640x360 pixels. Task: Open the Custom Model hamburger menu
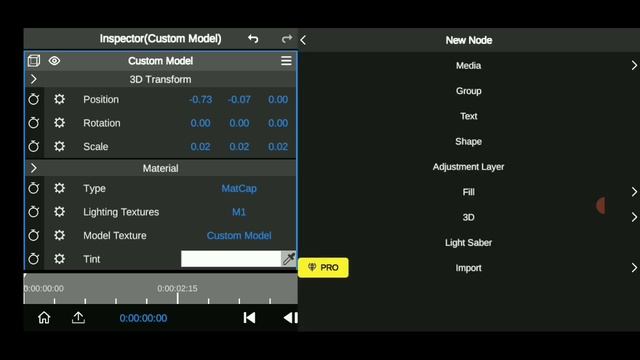pos(286,61)
